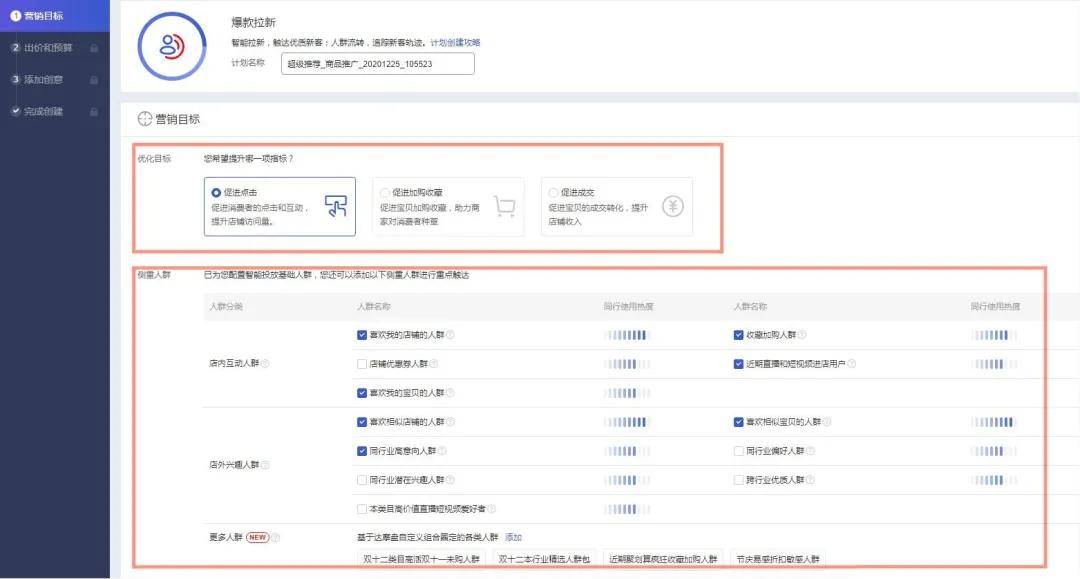
Task: Uncheck 喜欢我的店铺的人群 checkbox
Action: point(362,335)
